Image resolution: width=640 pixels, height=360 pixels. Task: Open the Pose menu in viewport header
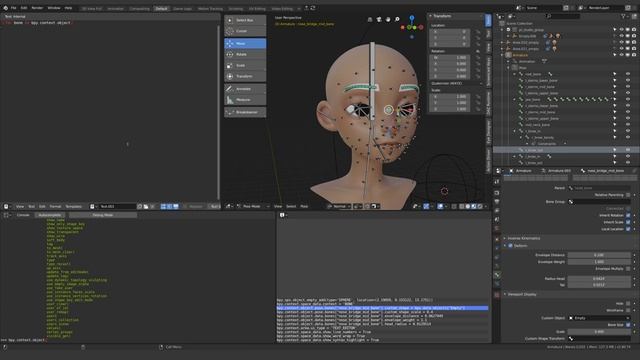304,207
